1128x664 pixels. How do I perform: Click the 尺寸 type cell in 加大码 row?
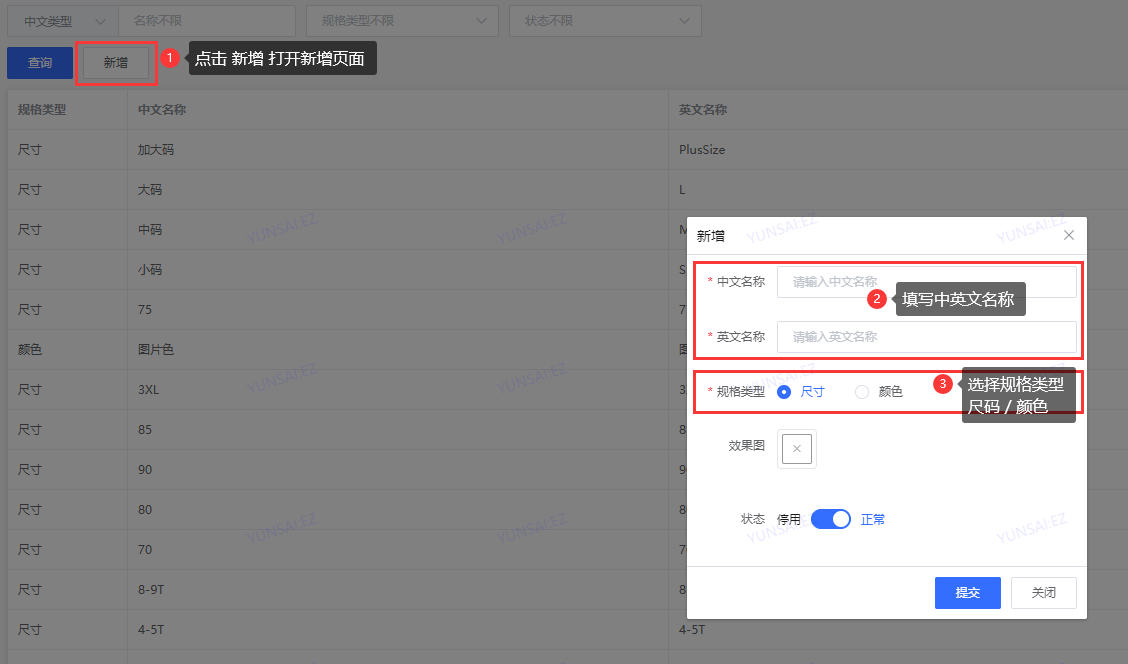tap(67, 150)
